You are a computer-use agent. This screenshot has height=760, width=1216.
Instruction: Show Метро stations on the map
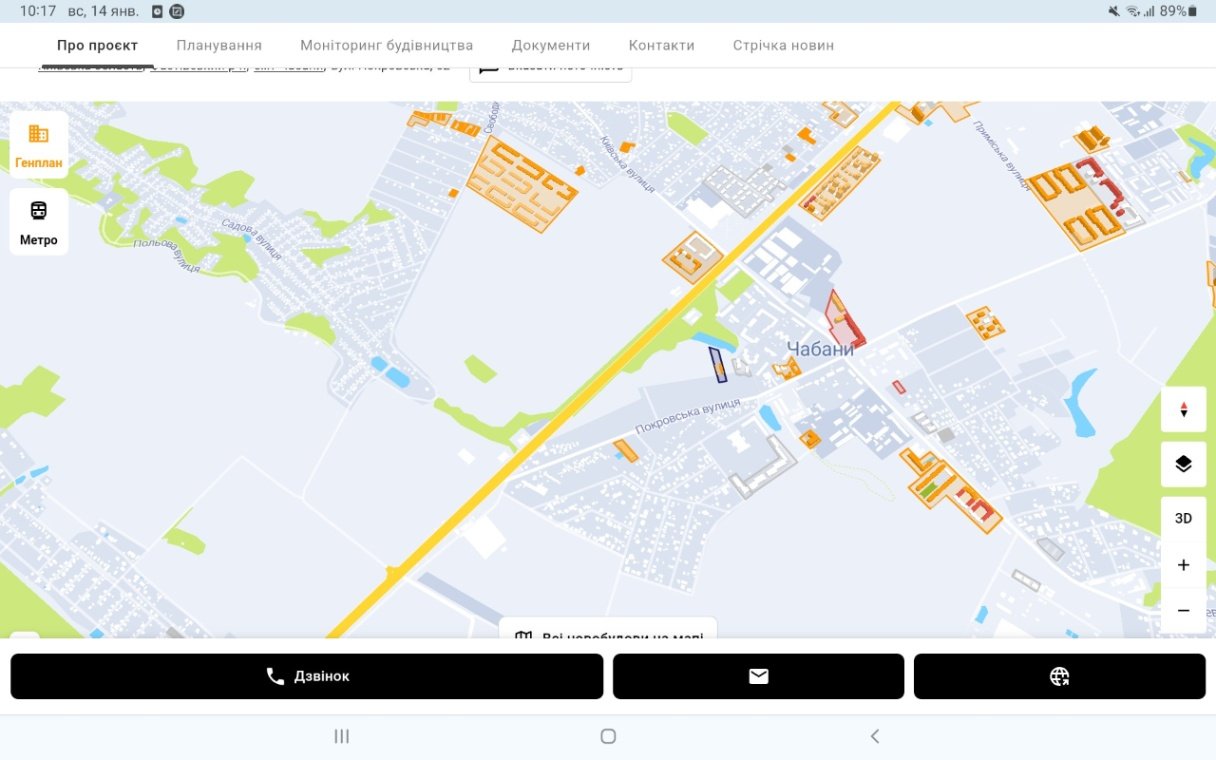point(39,222)
